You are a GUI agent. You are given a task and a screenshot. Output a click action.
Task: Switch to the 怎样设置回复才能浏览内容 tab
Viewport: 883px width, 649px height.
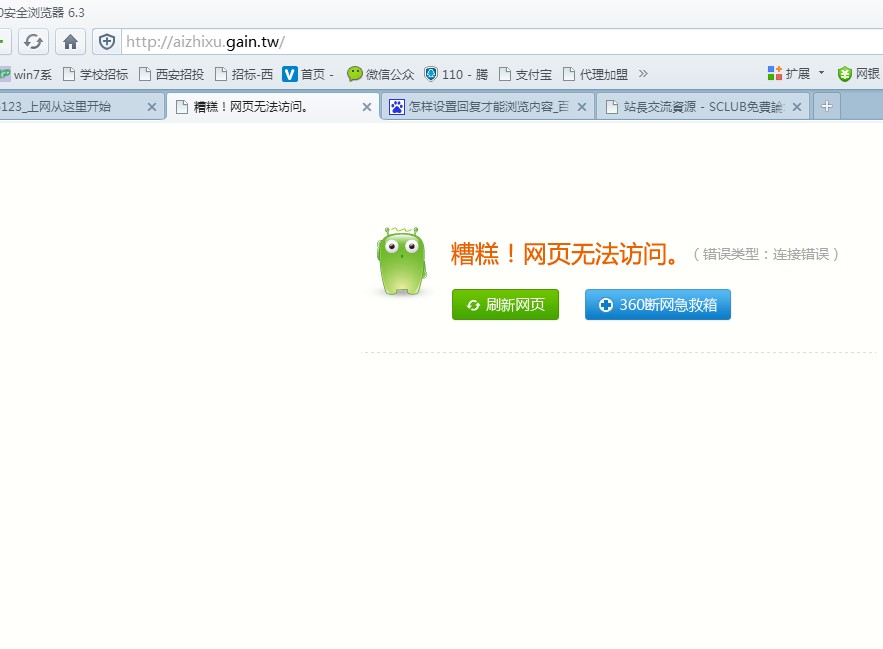tap(478, 107)
